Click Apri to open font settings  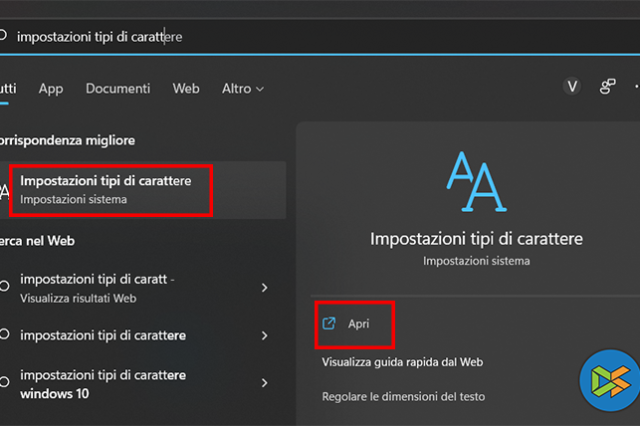coord(358,324)
